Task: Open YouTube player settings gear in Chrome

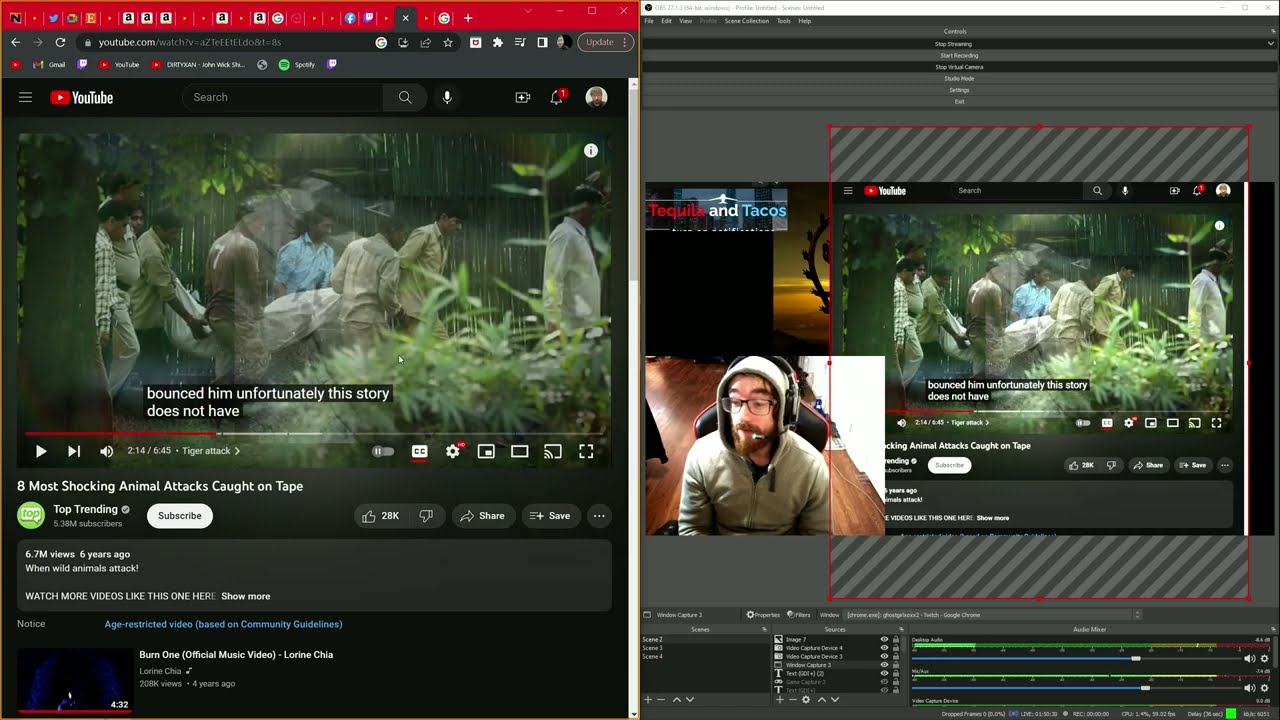Action: (x=453, y=451)
